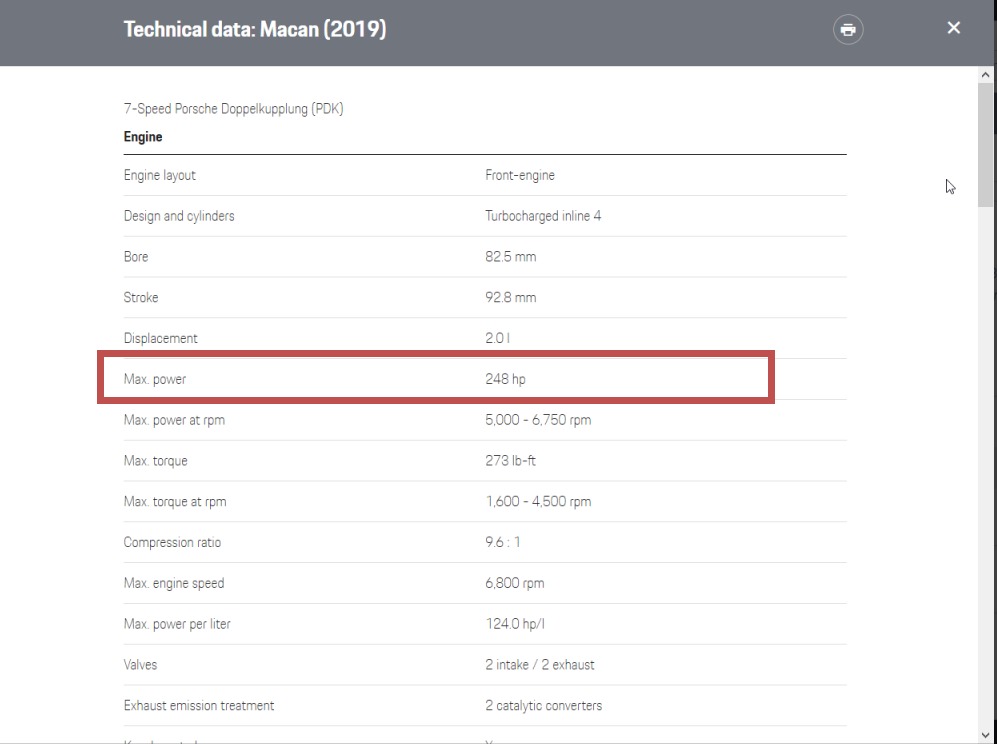Click the '1,600 - 4,500 rpm' value

pos(538,502)
